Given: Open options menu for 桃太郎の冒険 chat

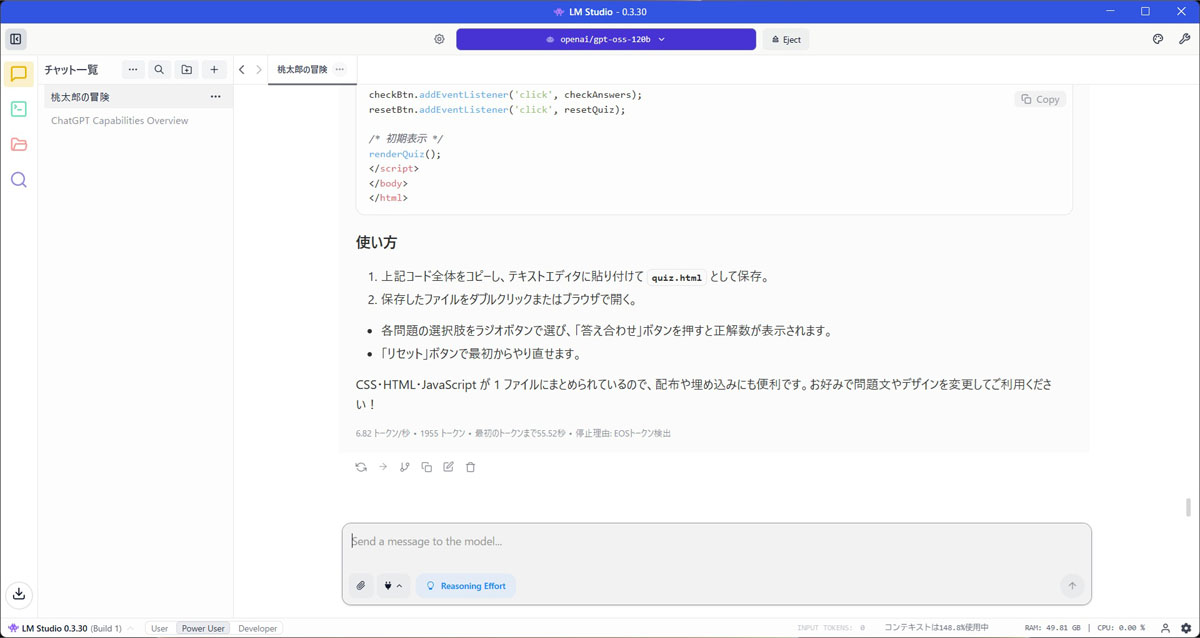Looking at the screenshot, I should click(x=215, y=97).
